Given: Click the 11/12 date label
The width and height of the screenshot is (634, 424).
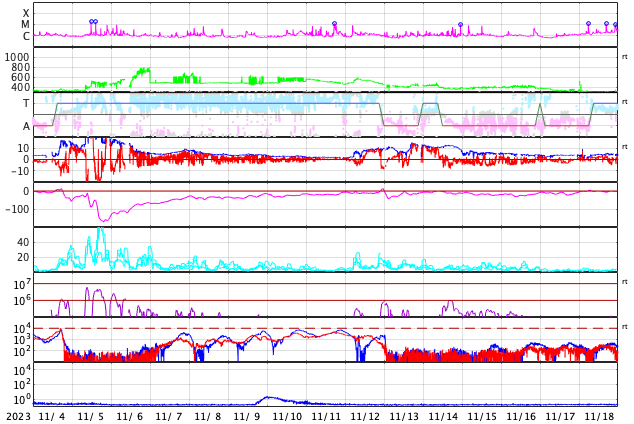Looking at the screenshot, I should click(365, 416).
